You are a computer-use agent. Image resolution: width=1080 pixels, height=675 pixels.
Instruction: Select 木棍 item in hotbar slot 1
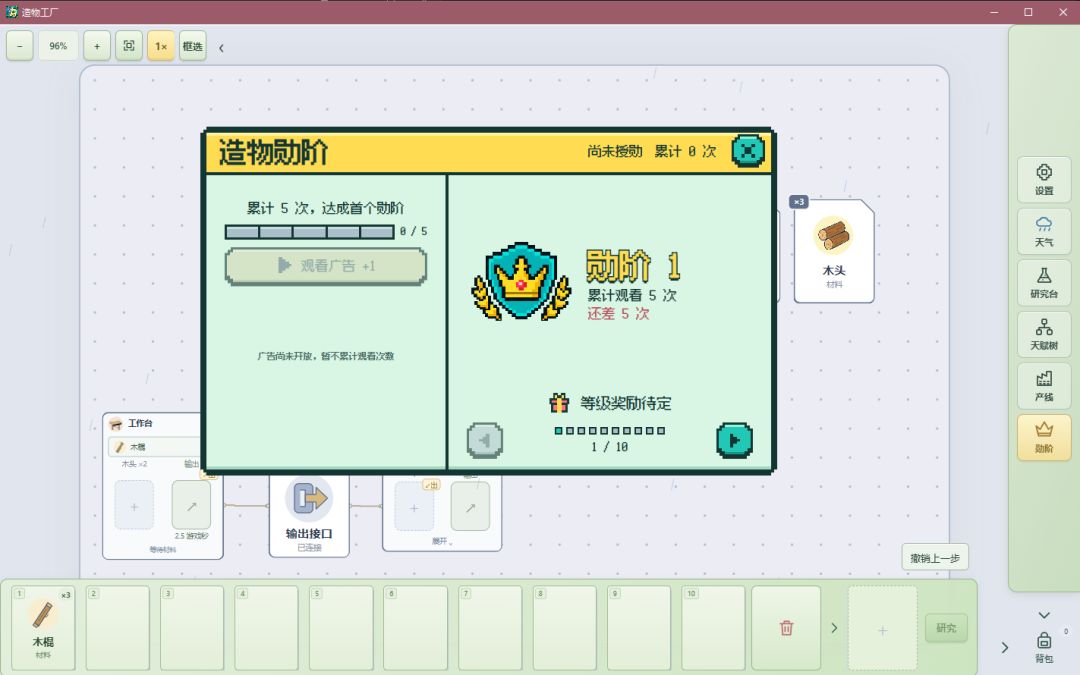(43, 627)
